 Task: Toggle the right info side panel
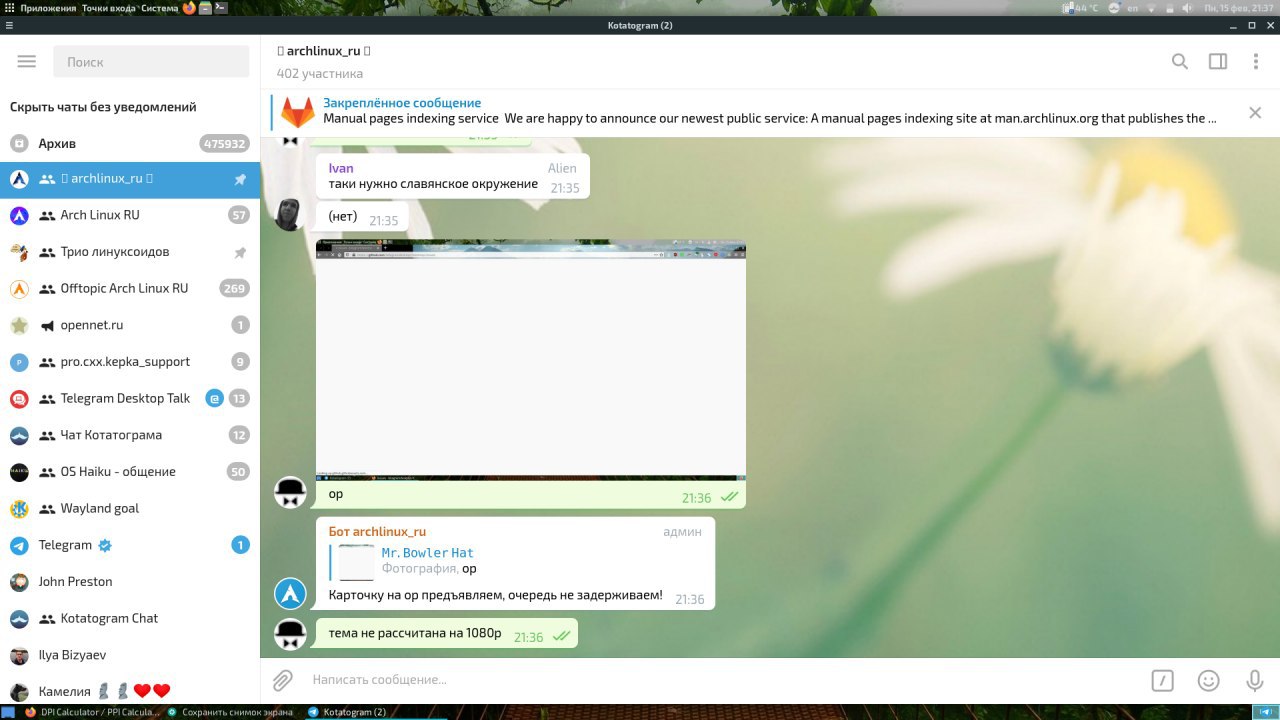point(1218,62)
